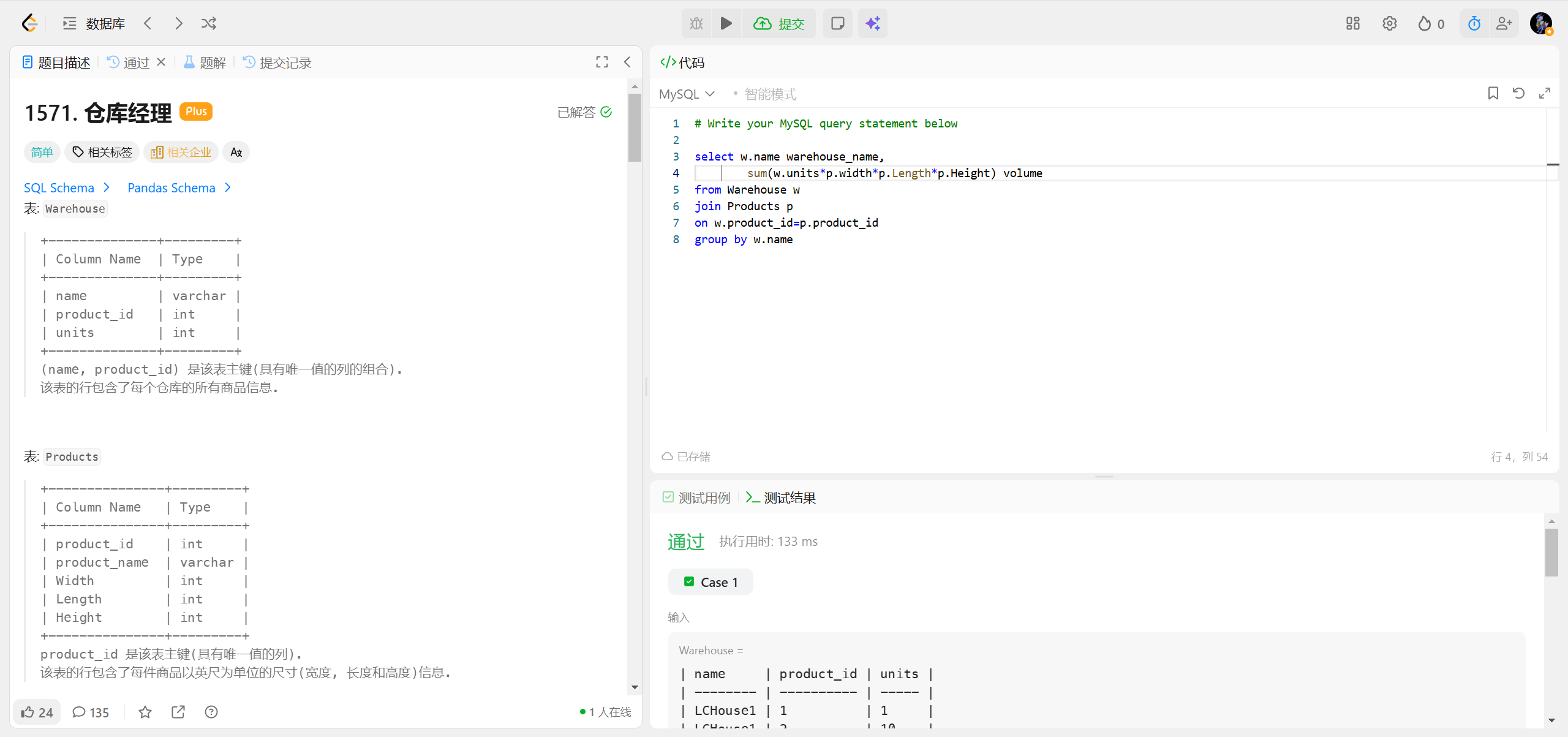Close the 通过 tab
The height and width of the screenshot is (737, 1568).
tap(161, 62)
